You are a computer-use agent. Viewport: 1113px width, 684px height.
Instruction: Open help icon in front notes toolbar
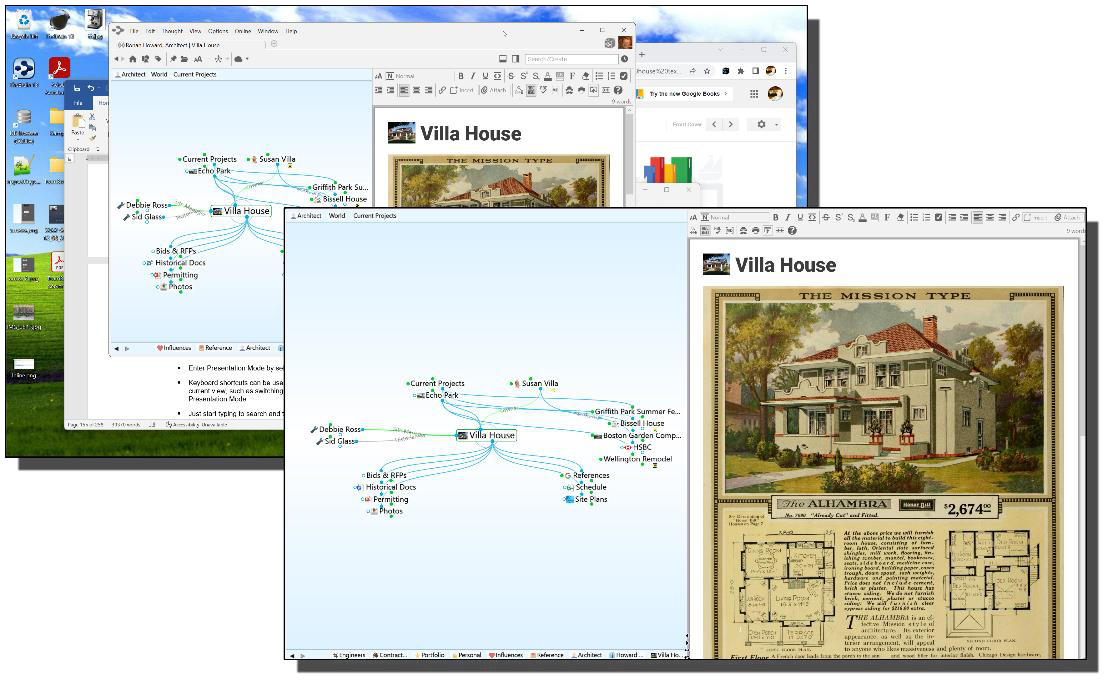pos(793,231)
